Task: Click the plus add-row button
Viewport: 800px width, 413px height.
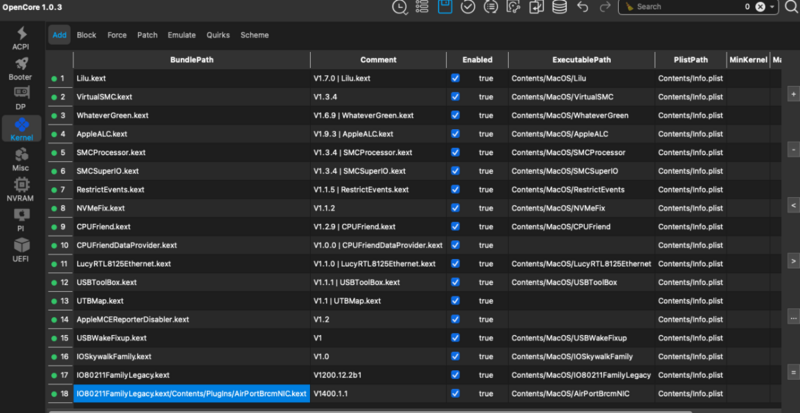Action: coord(793,94)
